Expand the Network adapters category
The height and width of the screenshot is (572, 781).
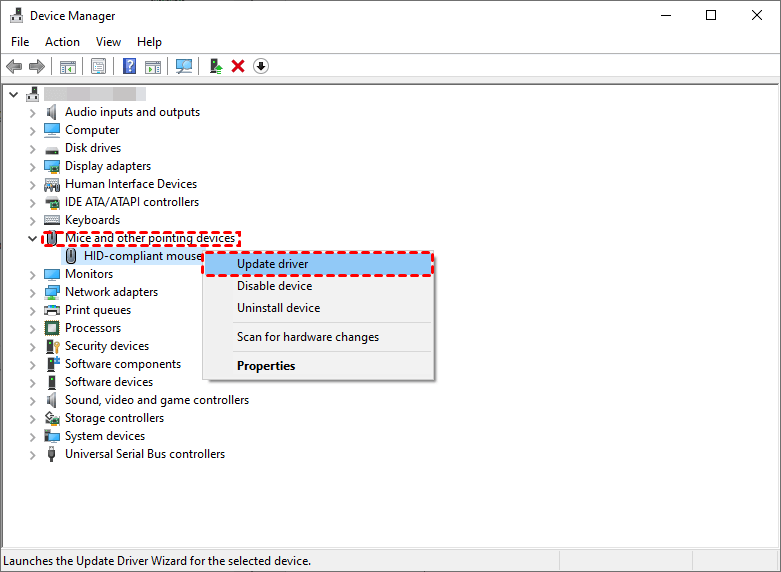tap(33, 293)
